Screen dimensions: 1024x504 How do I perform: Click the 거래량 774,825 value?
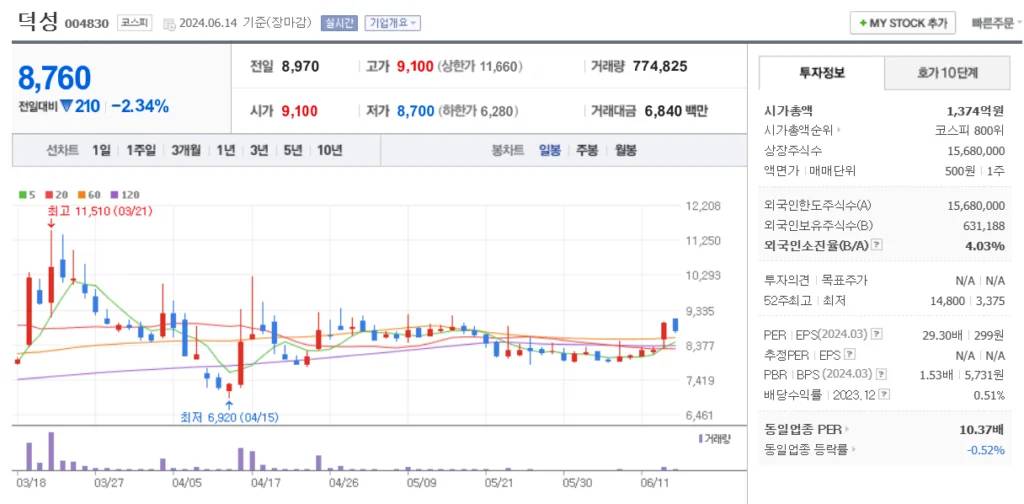660,66
